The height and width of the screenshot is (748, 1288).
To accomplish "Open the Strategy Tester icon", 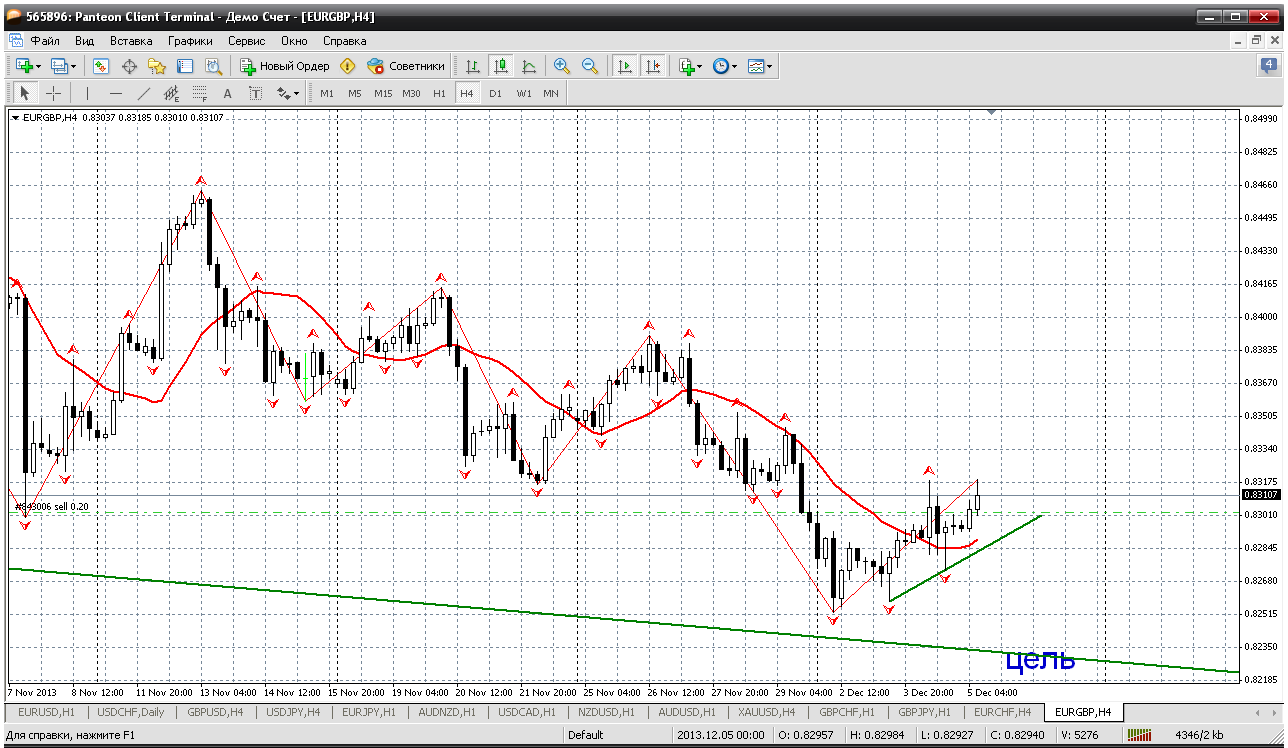I will pyautogui.click(x=213, y=66).
